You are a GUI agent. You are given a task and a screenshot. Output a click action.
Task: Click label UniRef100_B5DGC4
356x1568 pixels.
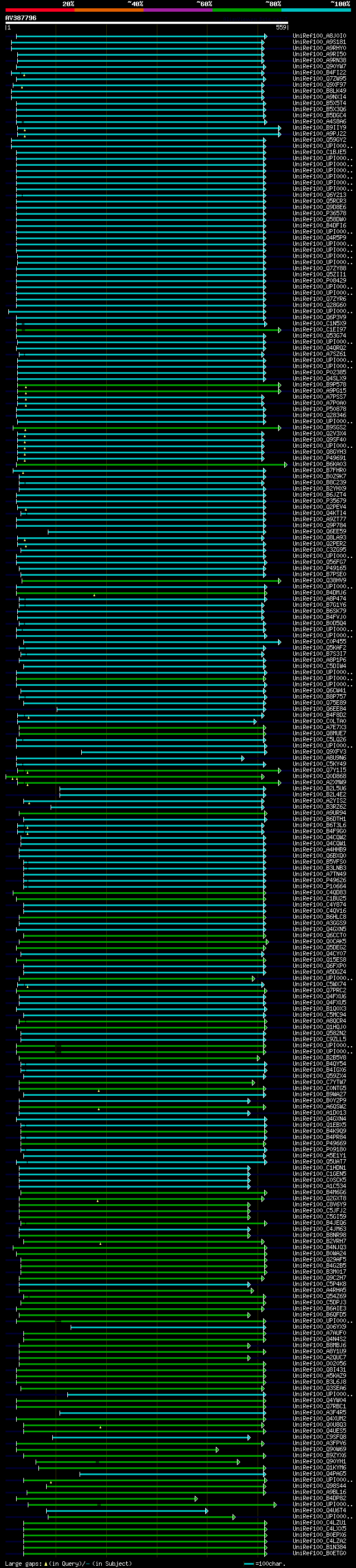tap(319, 115)
